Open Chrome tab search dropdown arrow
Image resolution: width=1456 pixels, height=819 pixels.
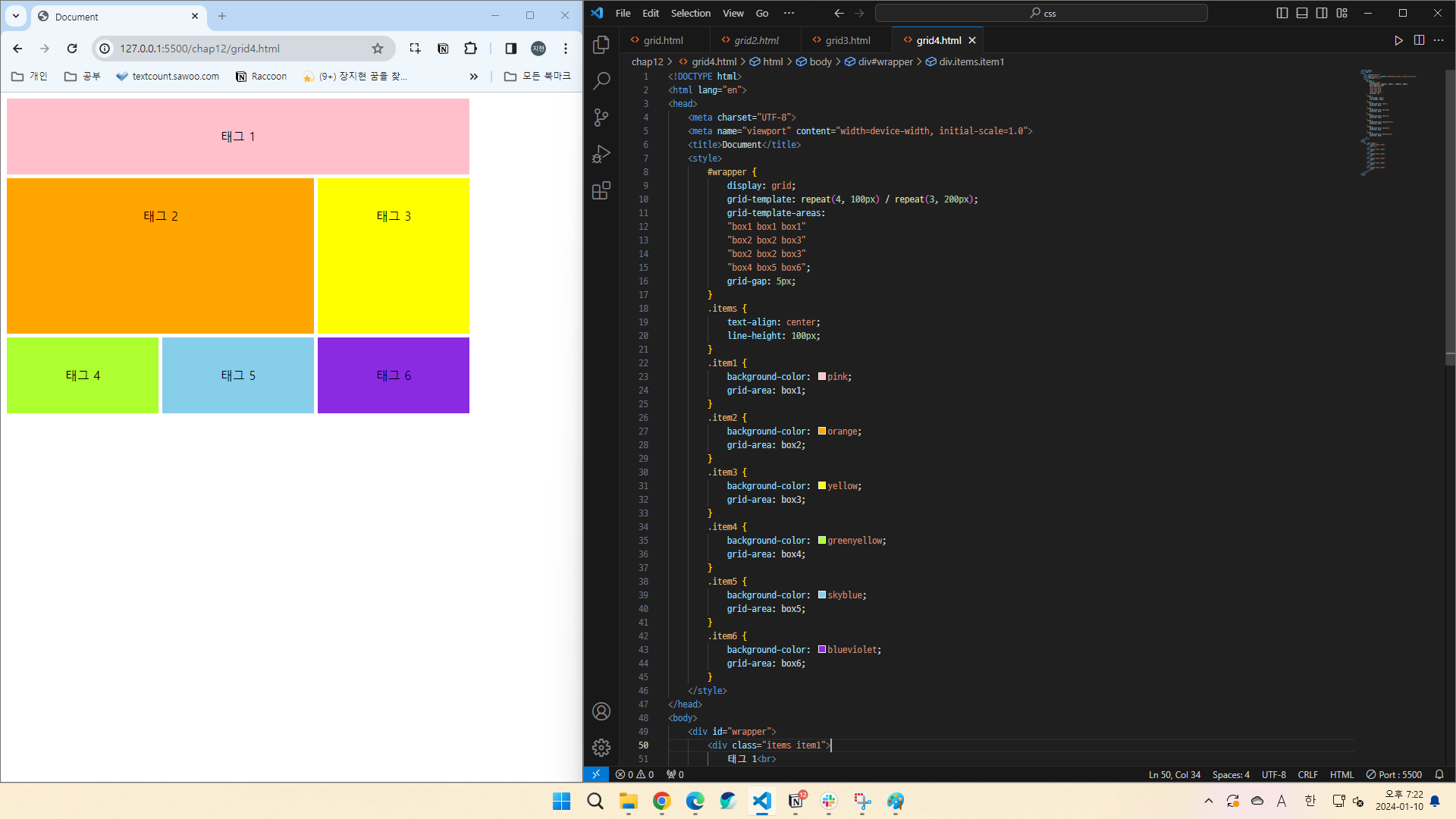[16, 16]
